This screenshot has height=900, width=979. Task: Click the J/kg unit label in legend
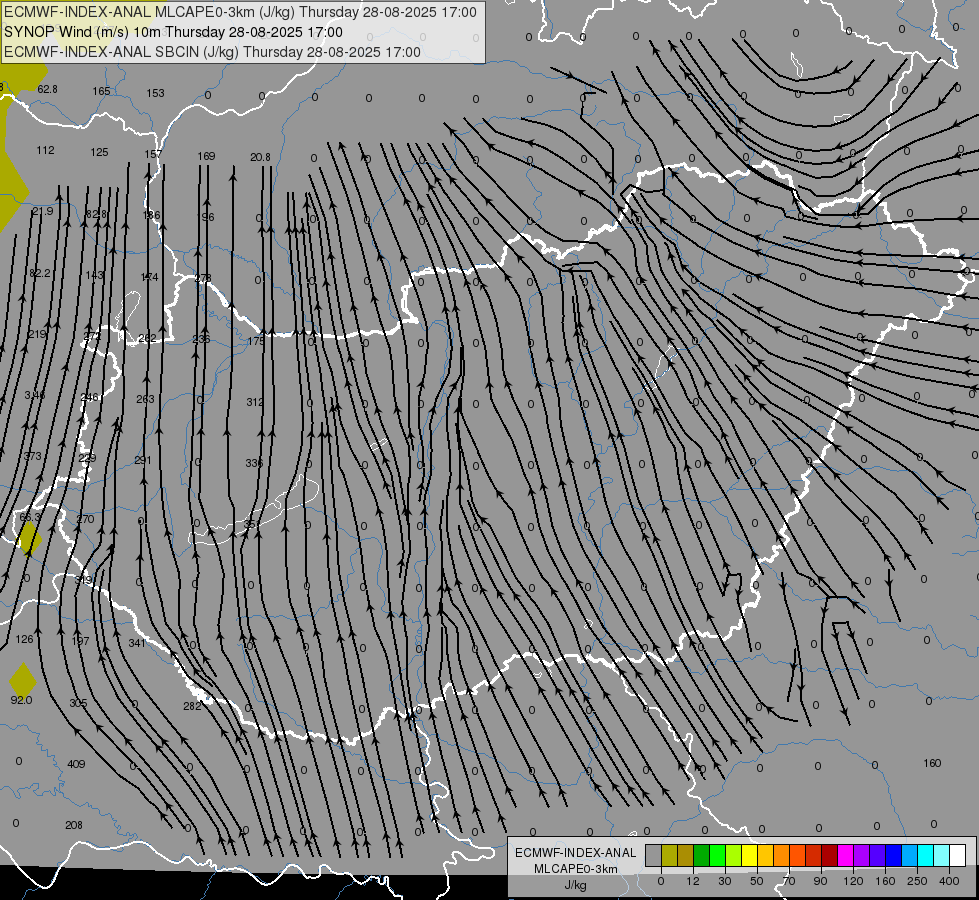click(576, 885)
